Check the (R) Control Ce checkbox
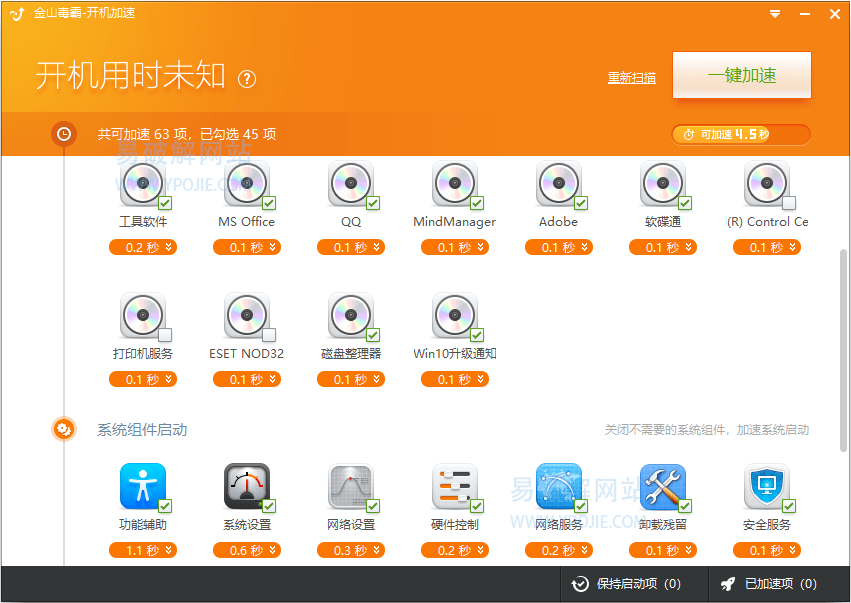This screenshot has width=851, height=603. [x=789, y=203]
